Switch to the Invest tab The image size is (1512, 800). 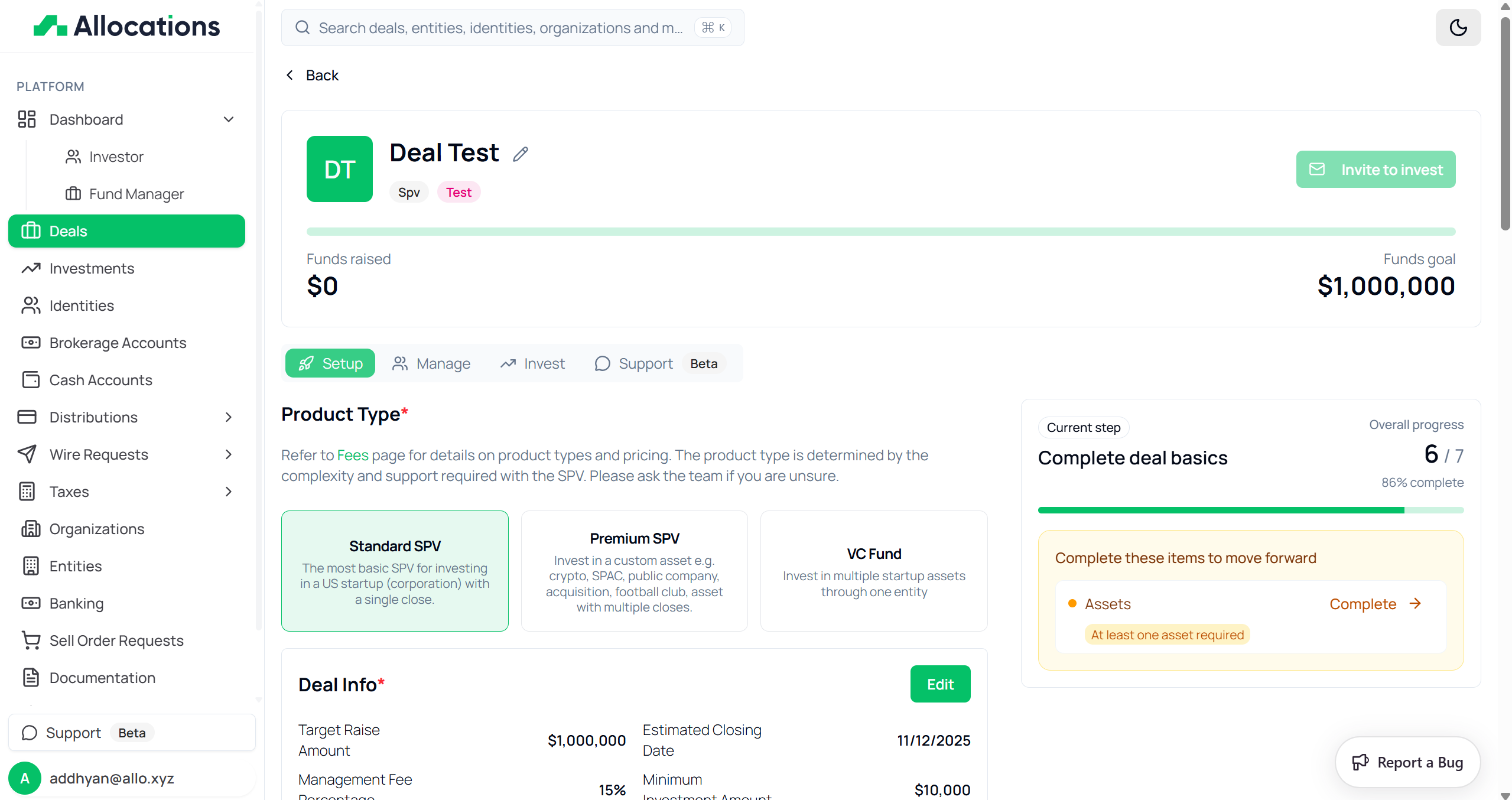pos(532,363)
